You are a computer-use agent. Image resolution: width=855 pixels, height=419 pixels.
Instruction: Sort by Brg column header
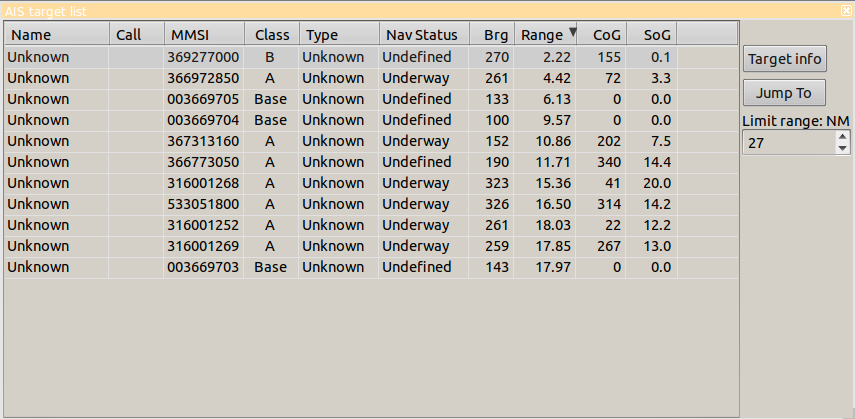(x=495, y=35)
